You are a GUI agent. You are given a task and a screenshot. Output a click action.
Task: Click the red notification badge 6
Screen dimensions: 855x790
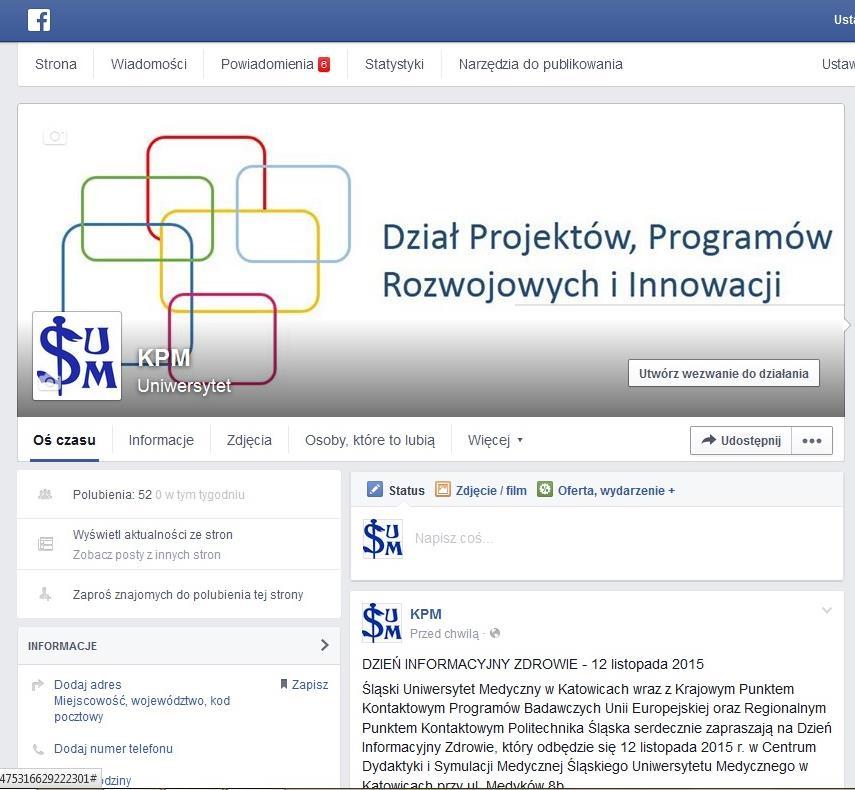click(x=324, y=64)
